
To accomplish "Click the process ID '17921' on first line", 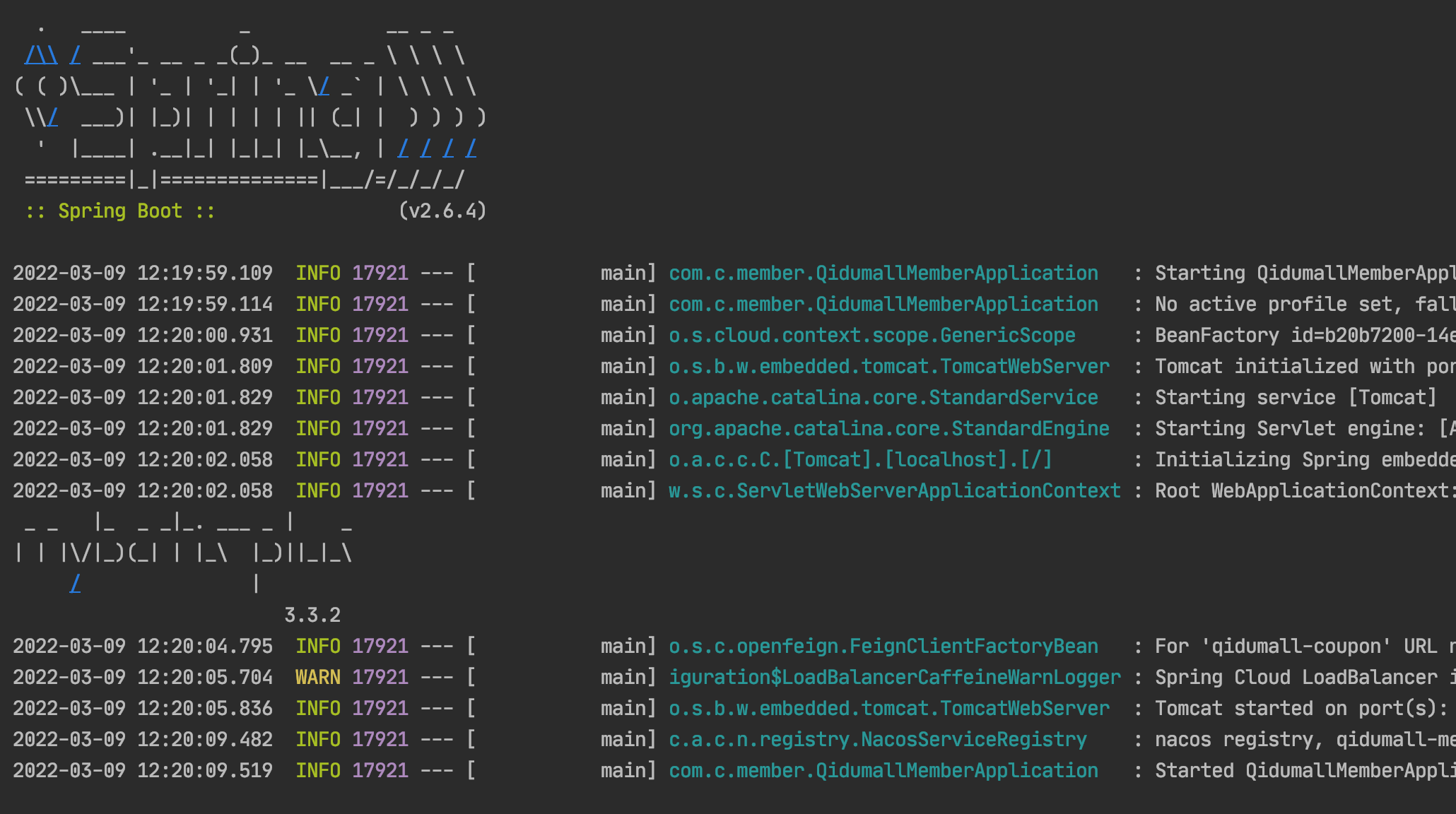I will pyautogui.click(x=380, y=272).
